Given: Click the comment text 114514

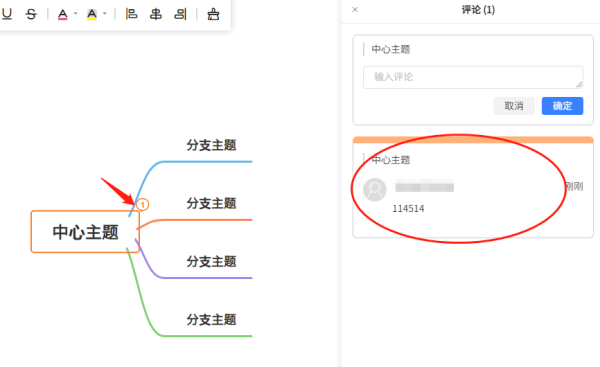Looking at the screenshot, I should coord(408,209).
